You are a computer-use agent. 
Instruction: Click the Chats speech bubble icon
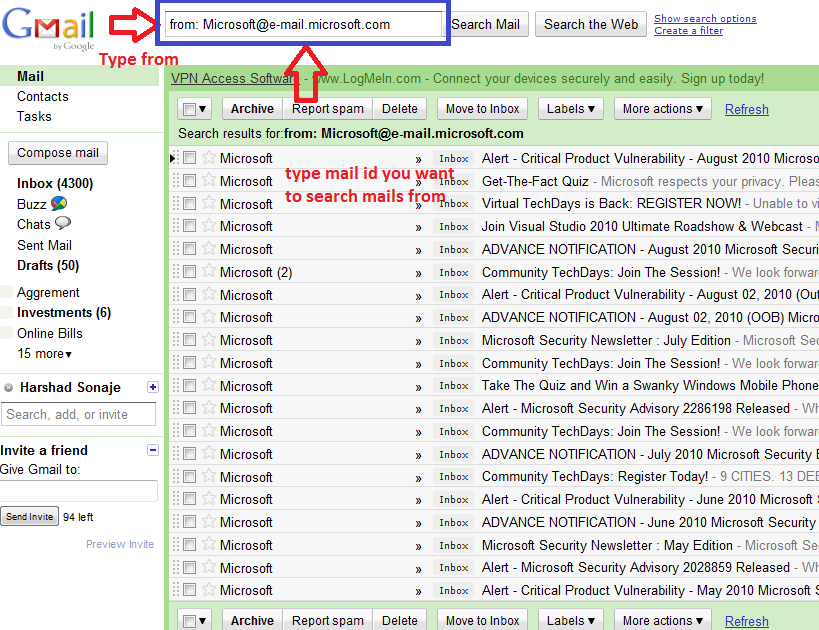click(63, 224)
